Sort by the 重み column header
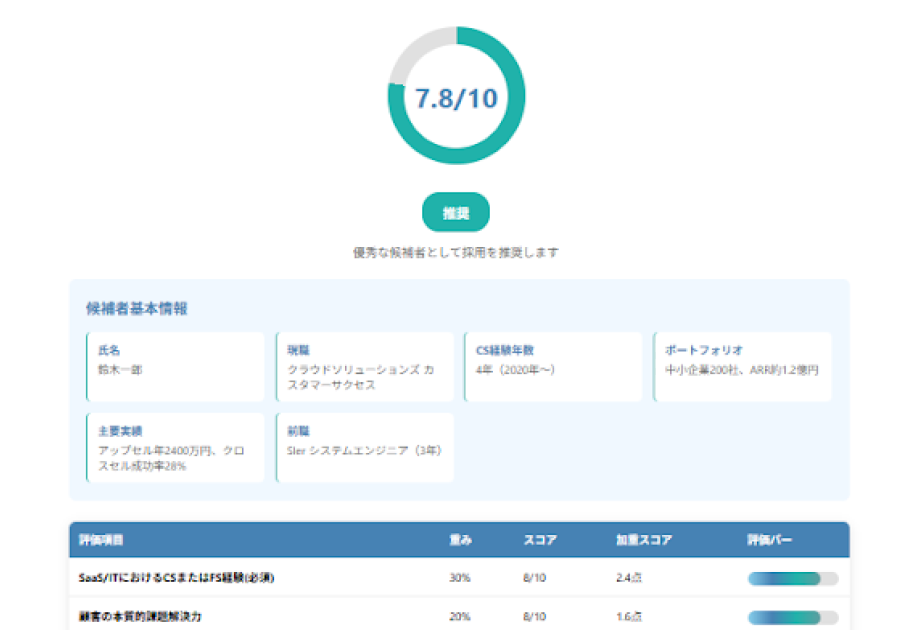Image resolution: width=912 pixels, height=630 pixels. (x=460, y=540)
